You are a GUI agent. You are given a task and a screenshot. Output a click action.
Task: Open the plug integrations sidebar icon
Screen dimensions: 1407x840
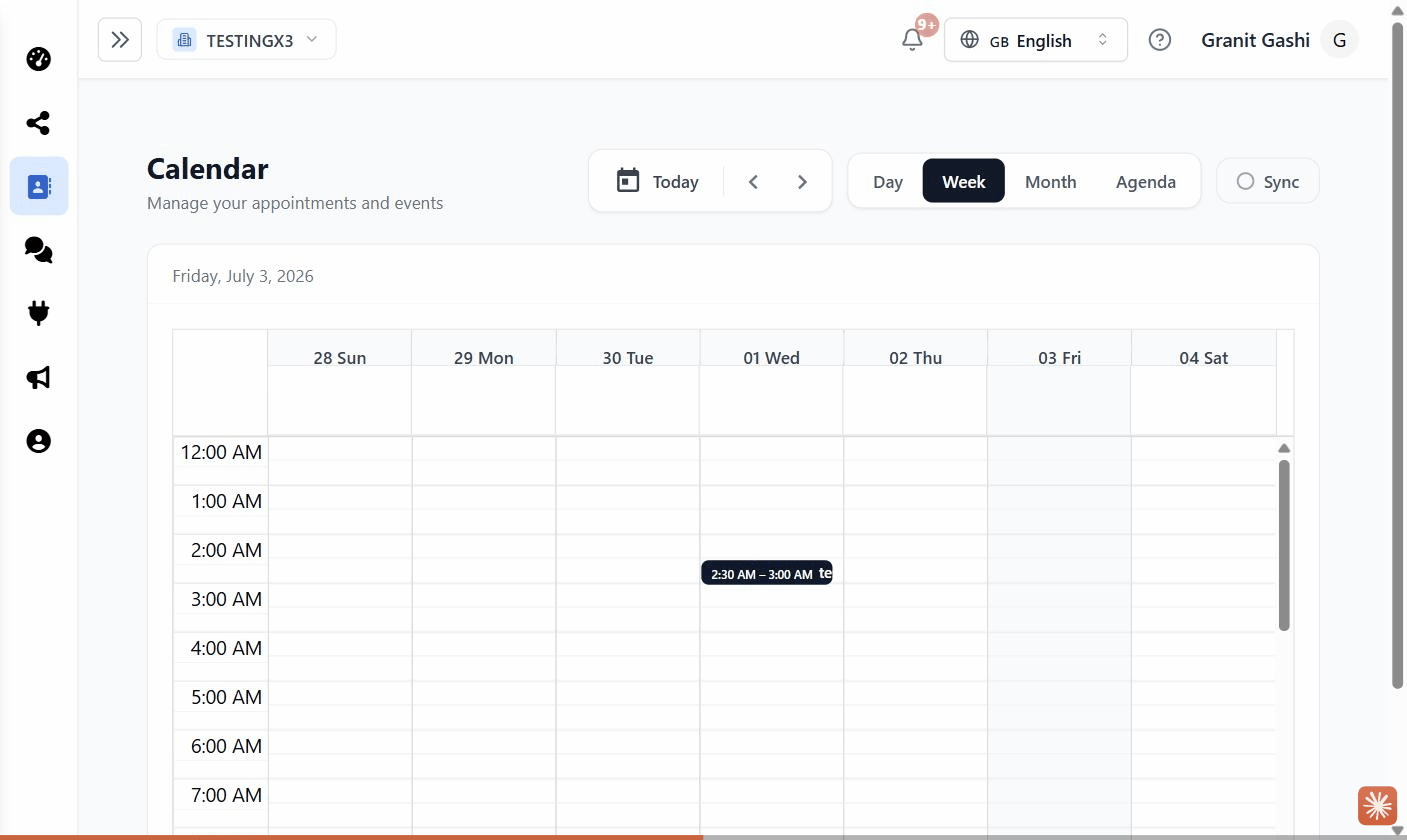[x=38, y=314]
